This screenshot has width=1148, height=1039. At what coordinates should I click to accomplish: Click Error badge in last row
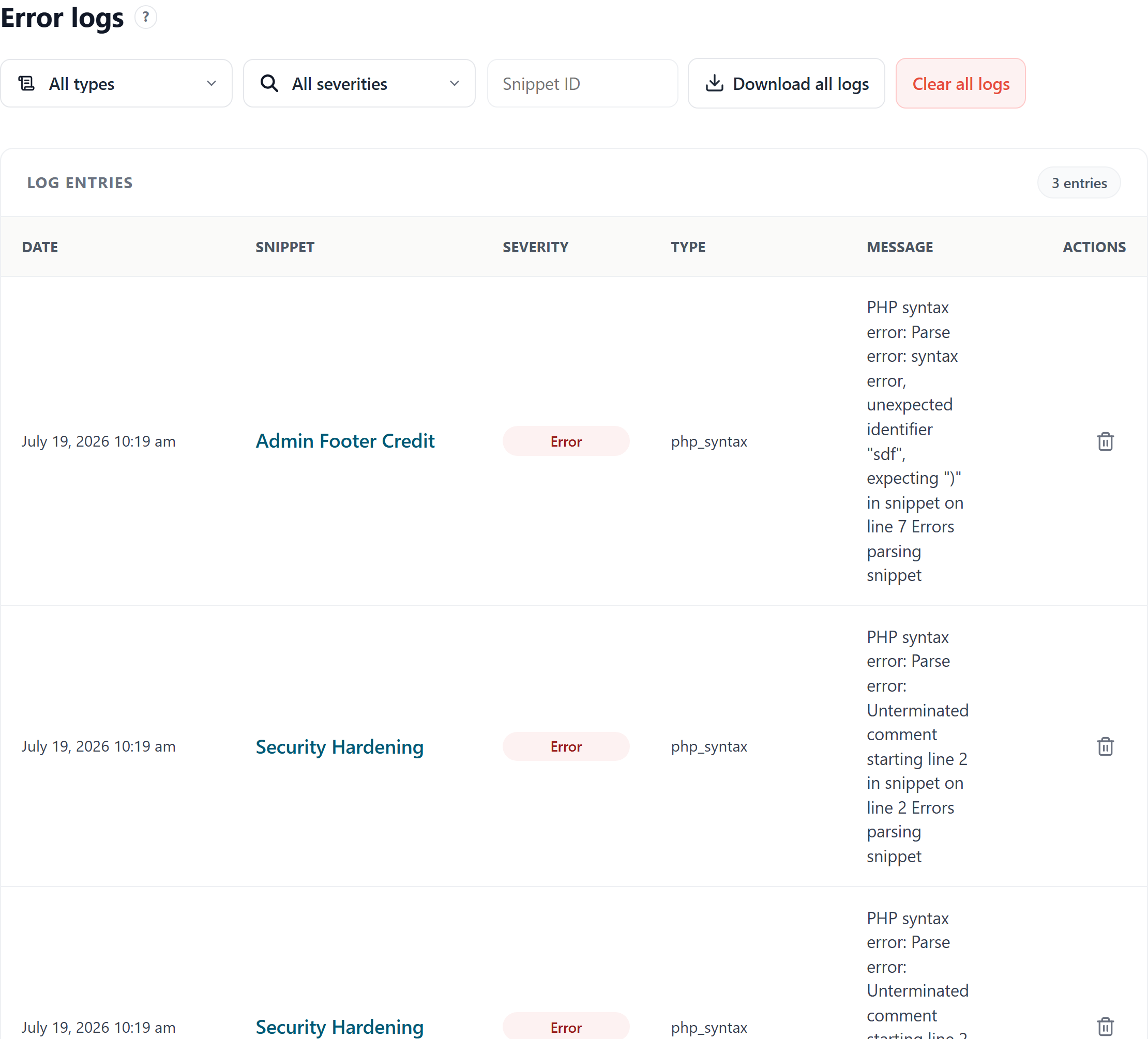[566, 1027]
